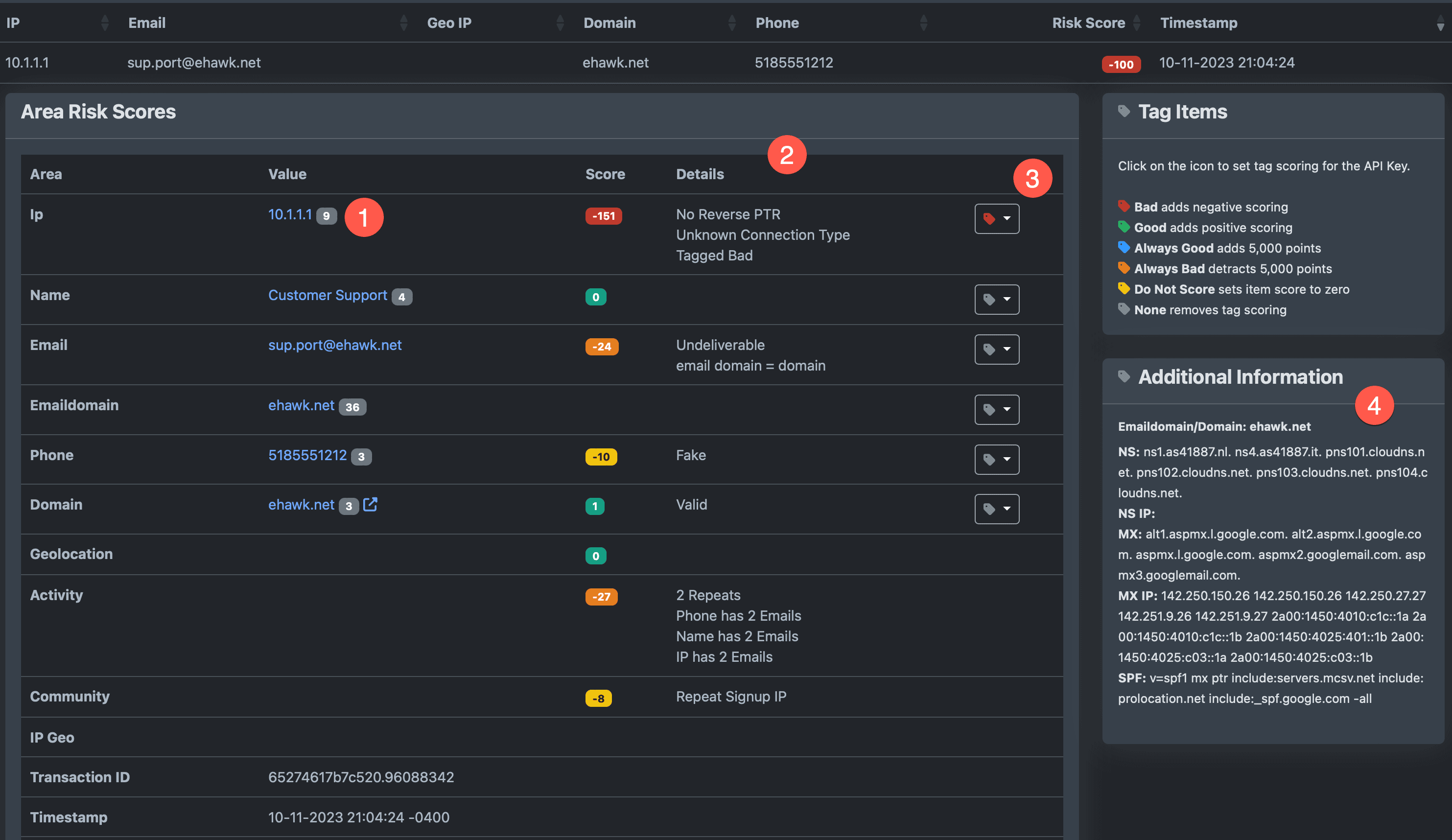
Task: Sort table by Email column
Action: click(x=403, y=23)
